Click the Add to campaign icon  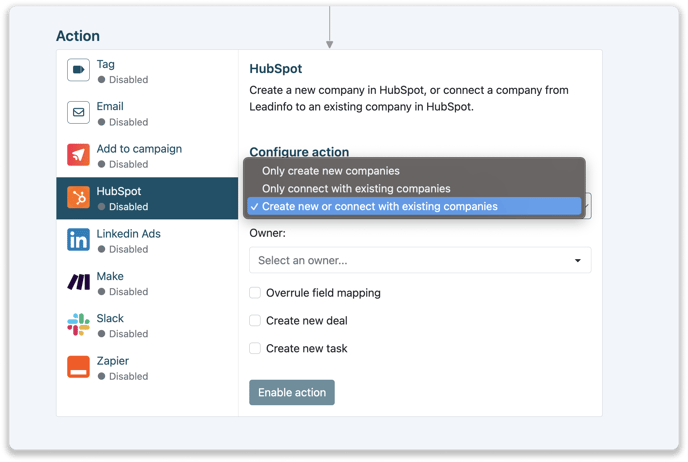pyautogui.click(x=78, y=155)
